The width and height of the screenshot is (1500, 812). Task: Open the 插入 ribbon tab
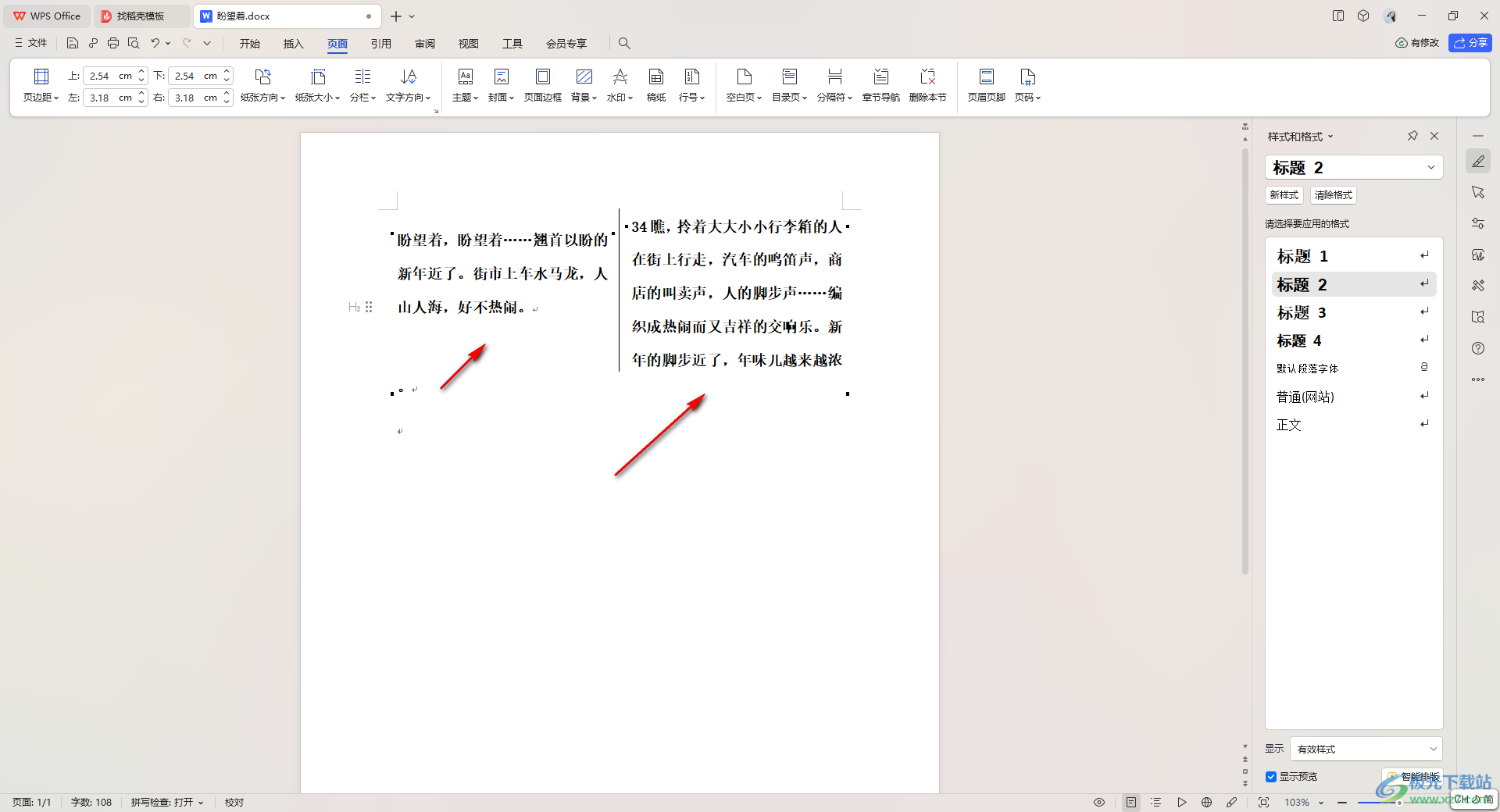(294, 43)
